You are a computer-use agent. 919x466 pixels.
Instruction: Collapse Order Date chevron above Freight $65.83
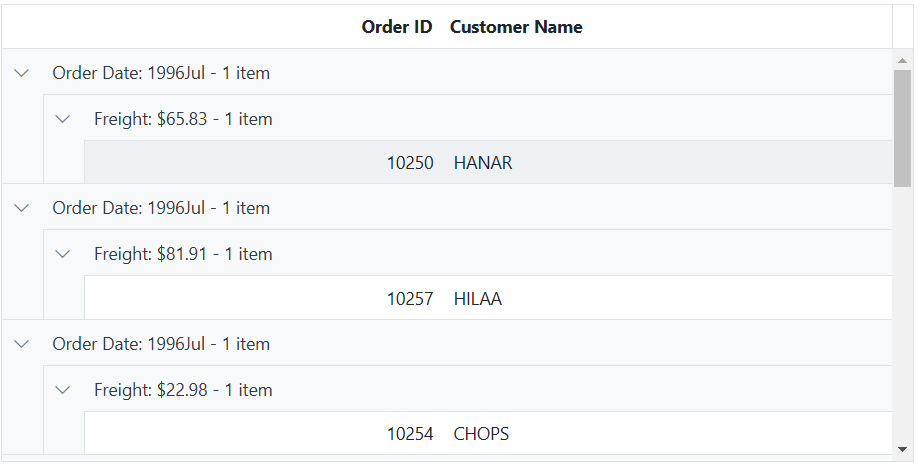(22, 73)
